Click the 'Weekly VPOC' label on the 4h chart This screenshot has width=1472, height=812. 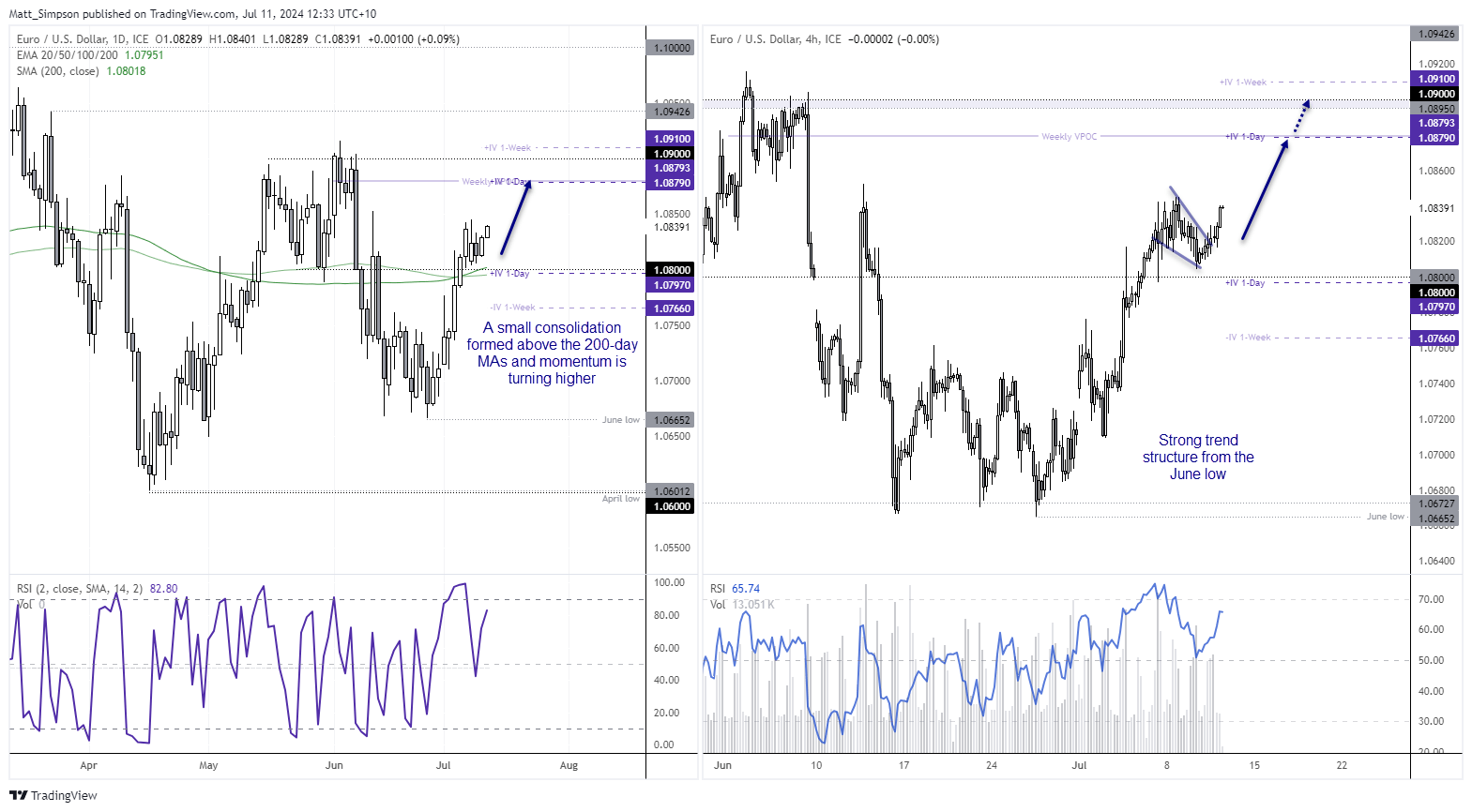coord(1069,137)
